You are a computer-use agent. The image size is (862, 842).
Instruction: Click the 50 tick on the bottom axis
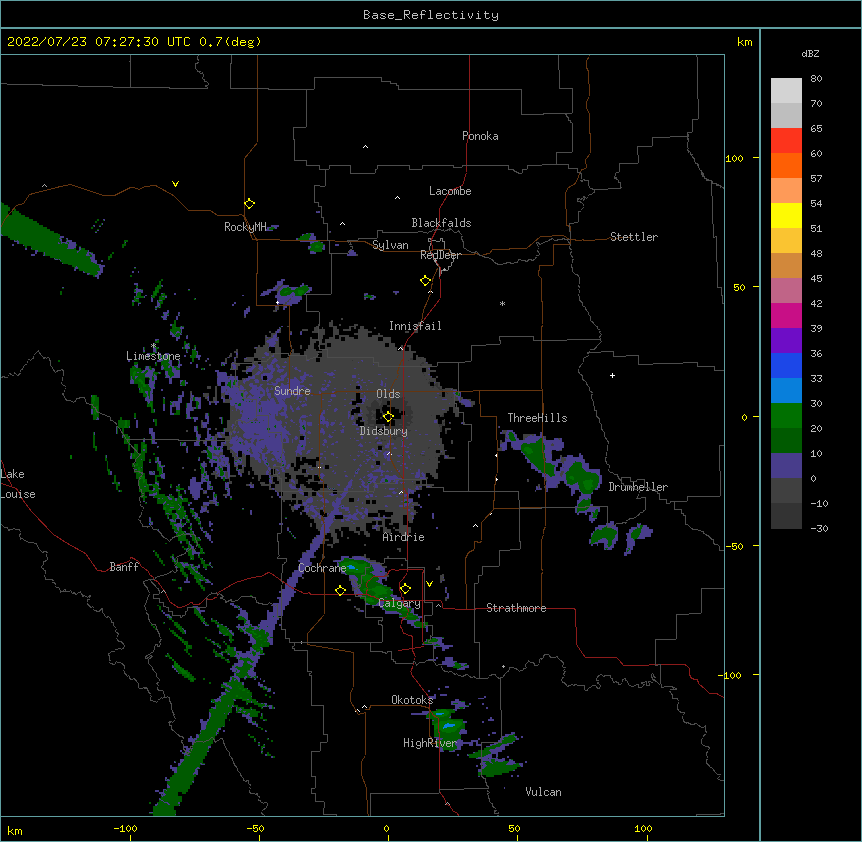515,828
